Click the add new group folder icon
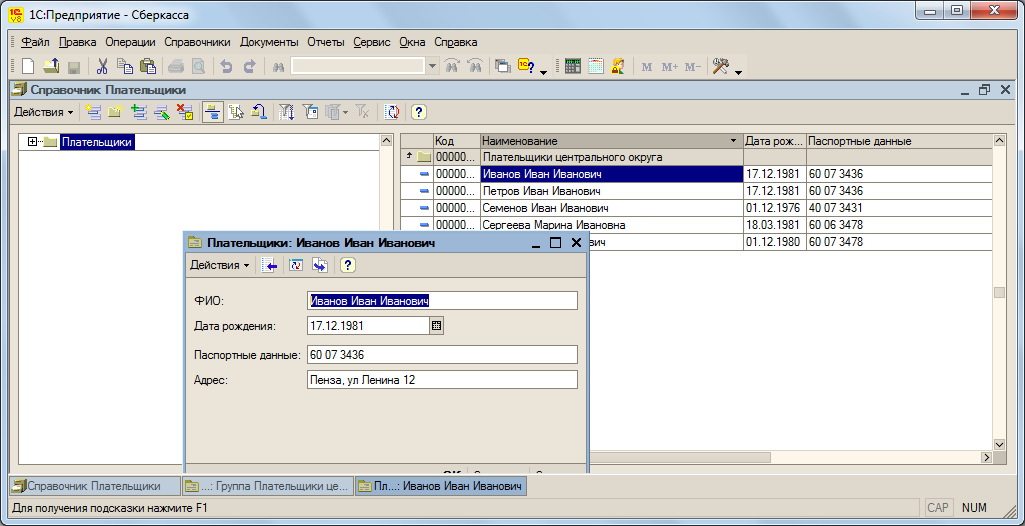Image resolution: width=1025 pixels, height=526 pixels. pos(116,112)
